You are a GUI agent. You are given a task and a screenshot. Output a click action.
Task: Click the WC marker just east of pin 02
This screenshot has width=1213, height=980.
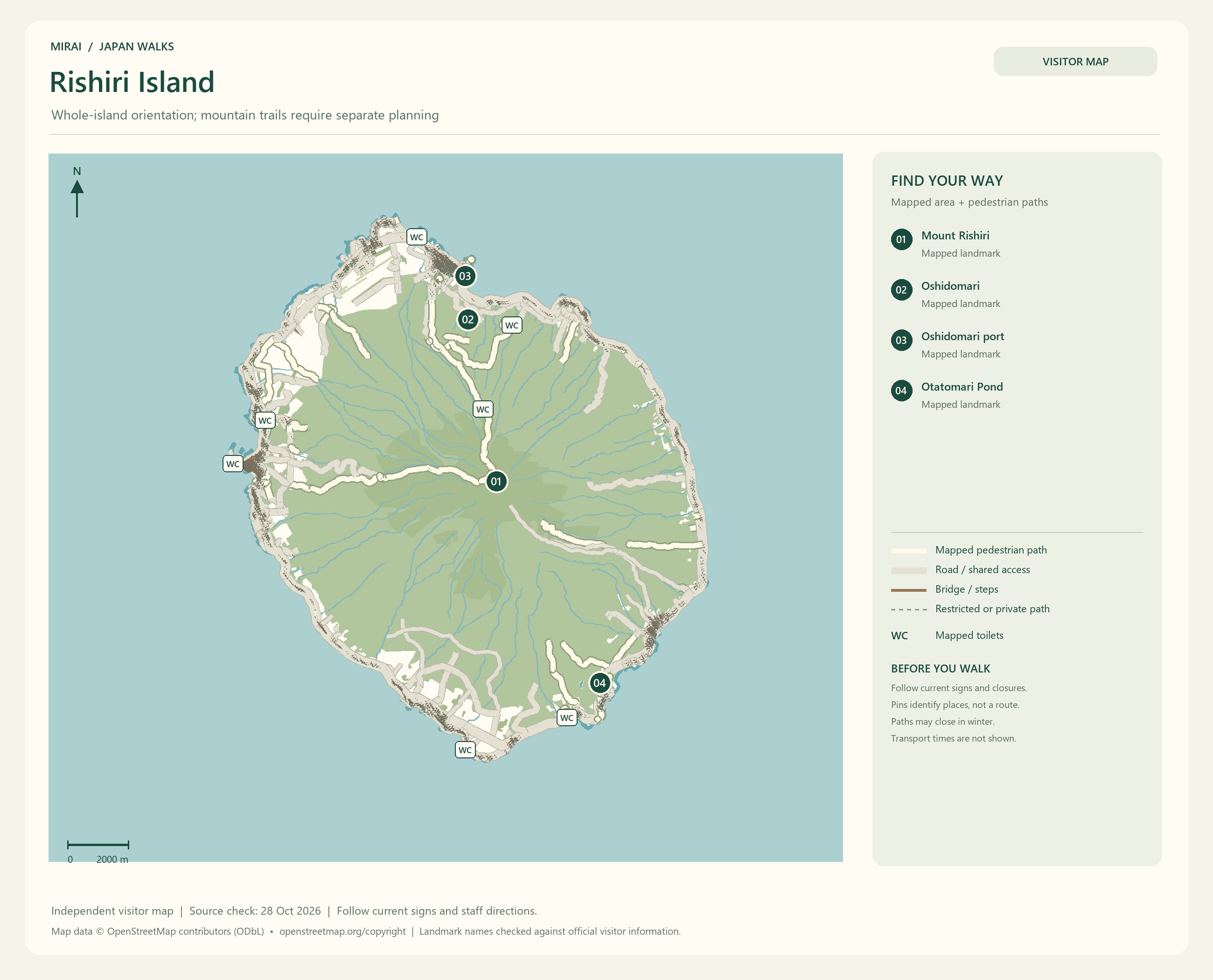(x=512, y=325)
